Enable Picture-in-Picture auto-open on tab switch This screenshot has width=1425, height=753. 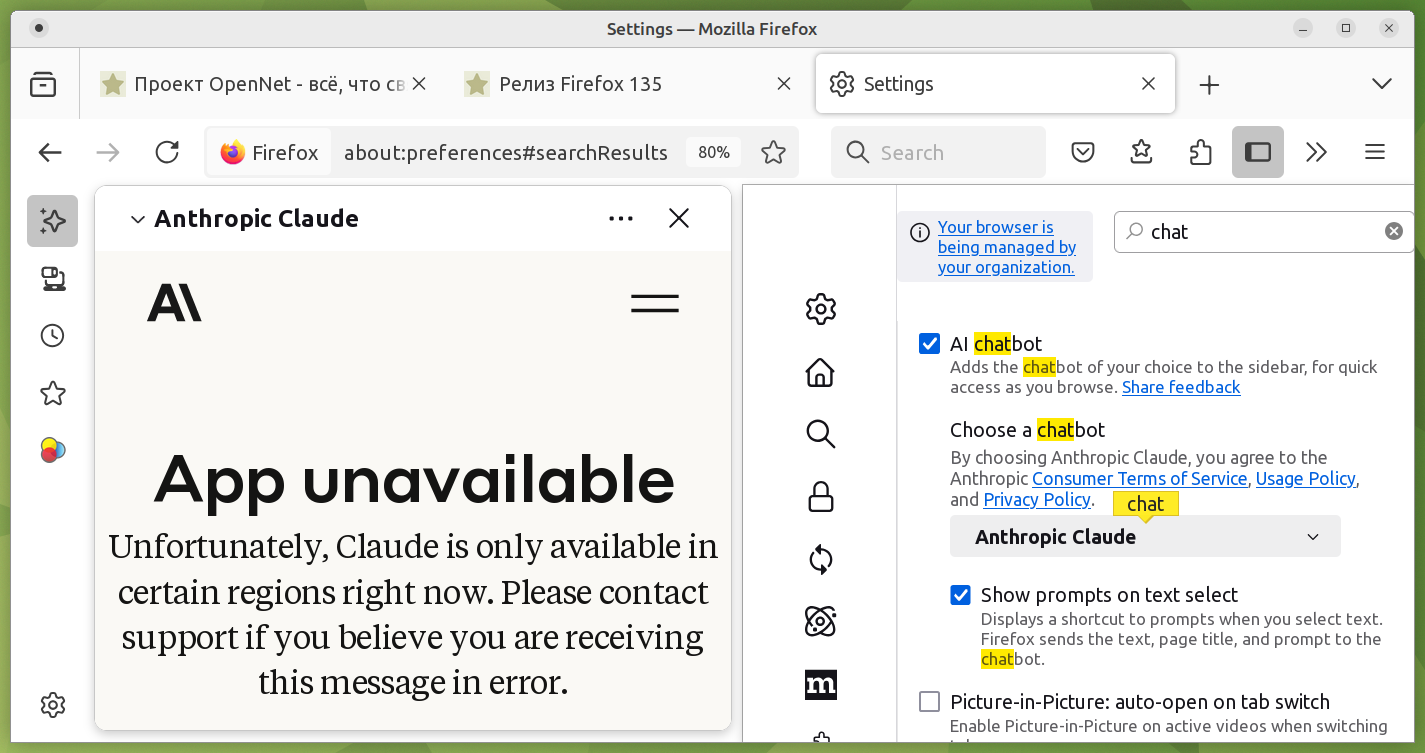(x=930, y=702)
